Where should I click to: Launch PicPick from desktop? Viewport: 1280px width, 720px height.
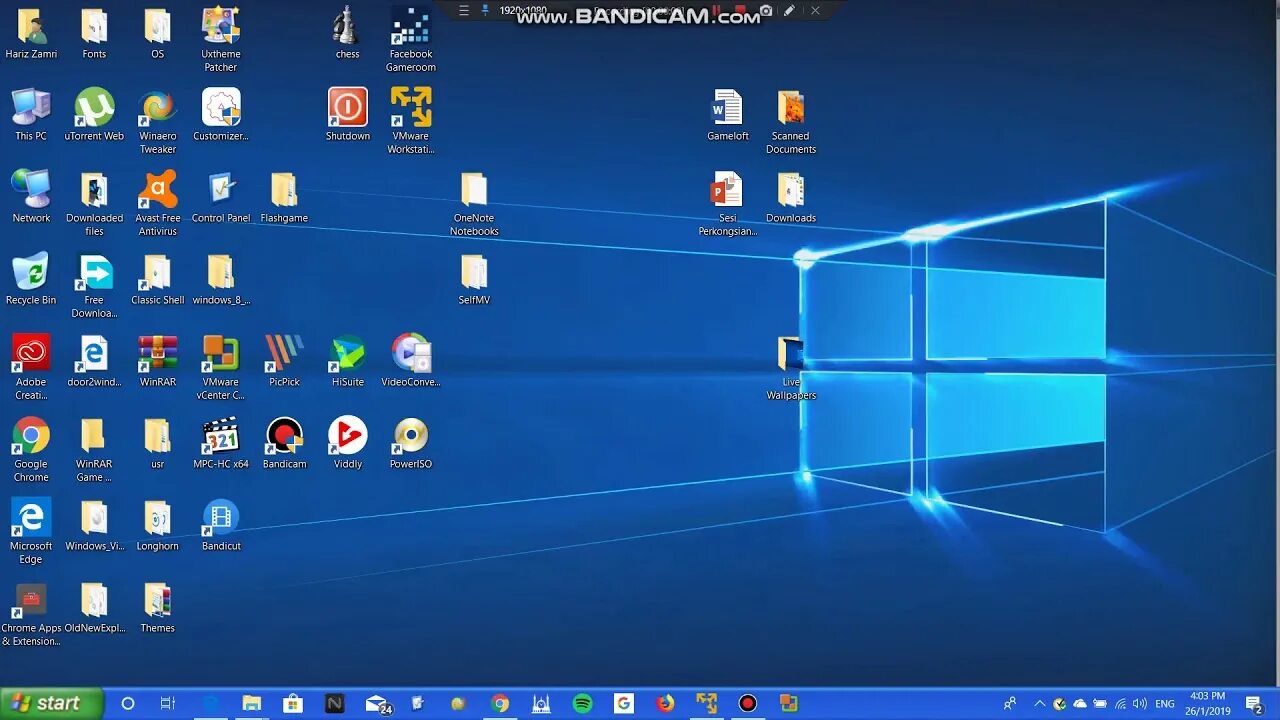coord(284,362)
